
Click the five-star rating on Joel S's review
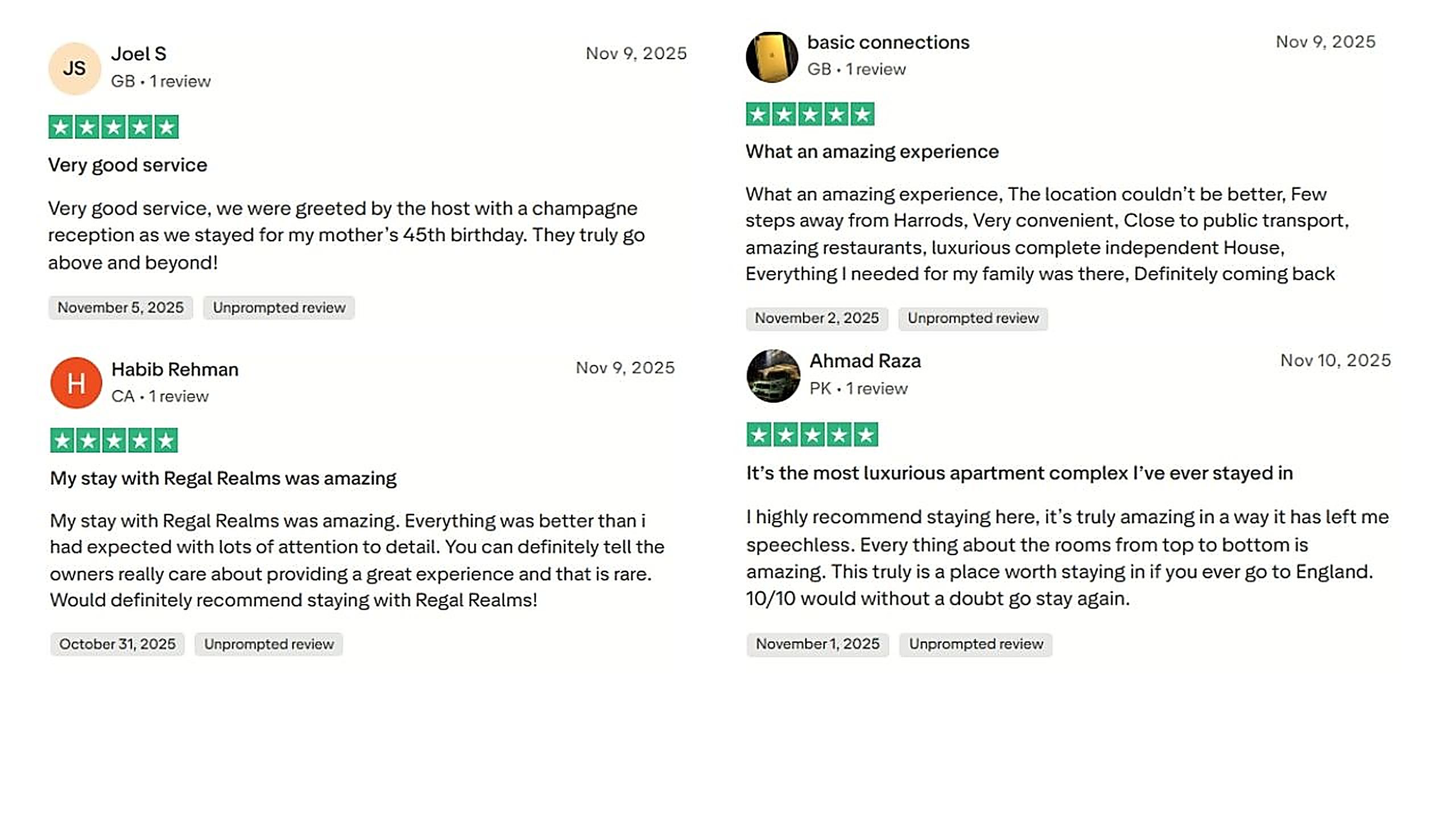[x=113, y=127]
